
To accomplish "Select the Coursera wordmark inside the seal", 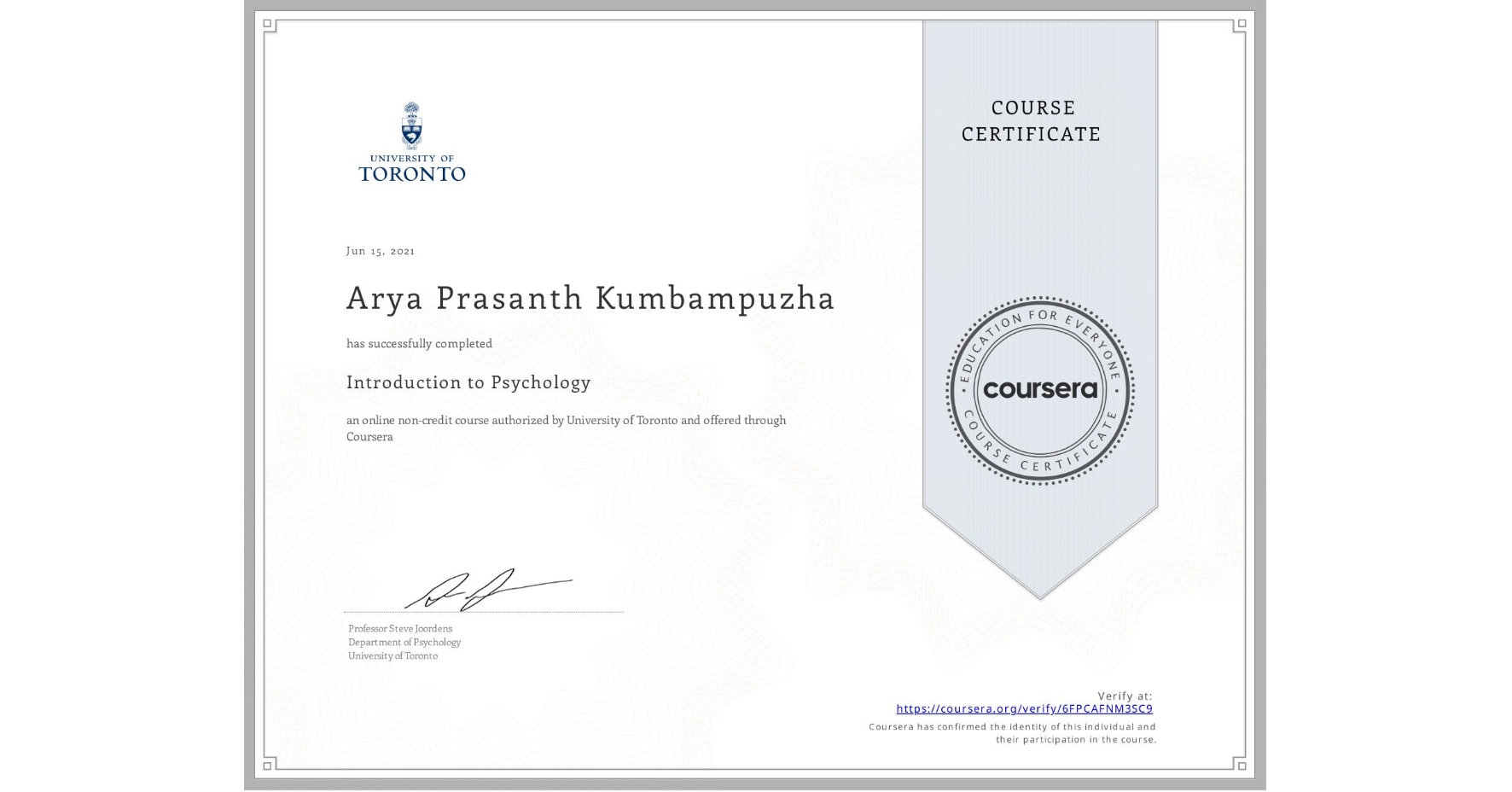I will pyautogui.click(x=1039, y=391).
